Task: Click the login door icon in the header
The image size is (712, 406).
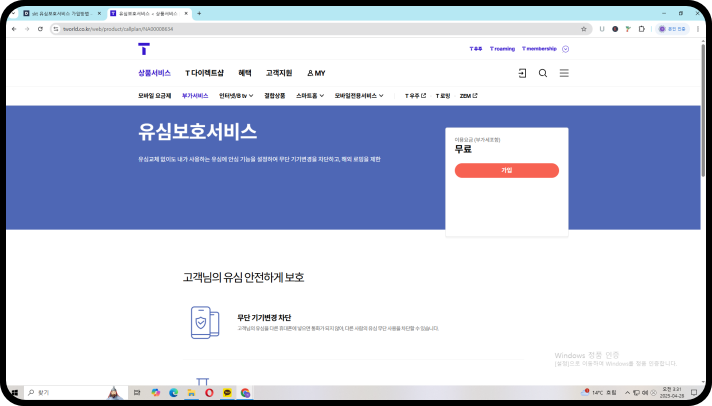Action: pyautogui.click(x=522, y=73)
